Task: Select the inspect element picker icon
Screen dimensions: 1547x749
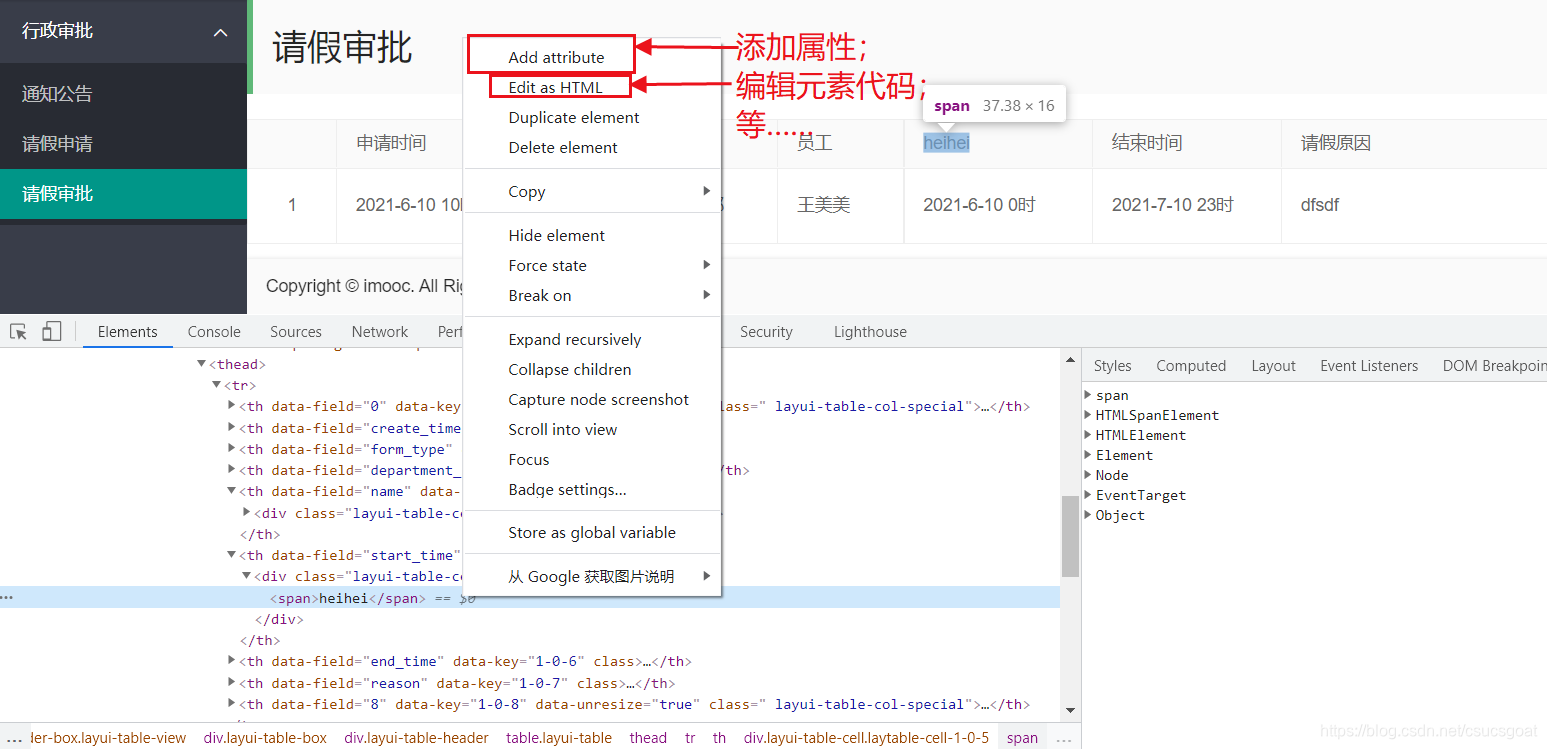Action: [x=19, y=332]
